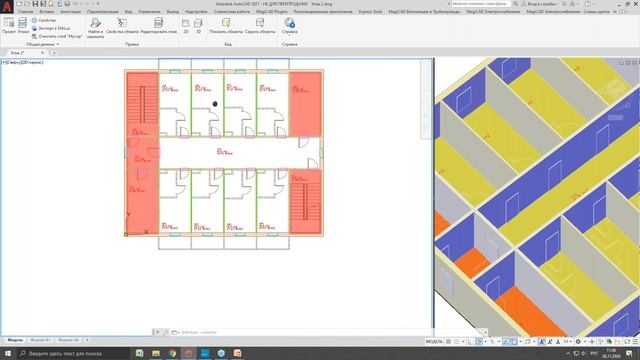
Task: Click Очистить слой "Мусор"
Action: (x=57, y=36)
